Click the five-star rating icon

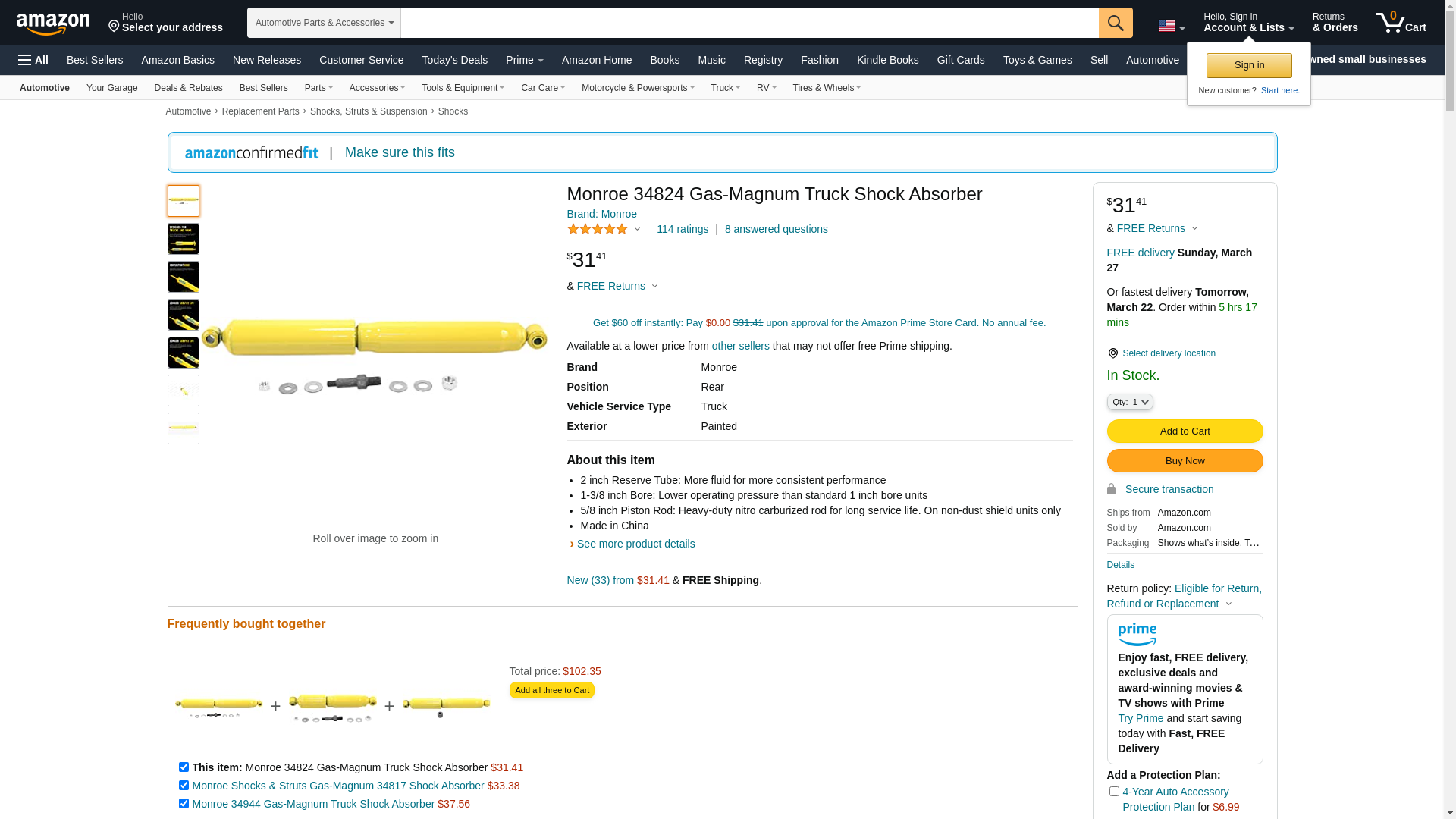[598, 229]
